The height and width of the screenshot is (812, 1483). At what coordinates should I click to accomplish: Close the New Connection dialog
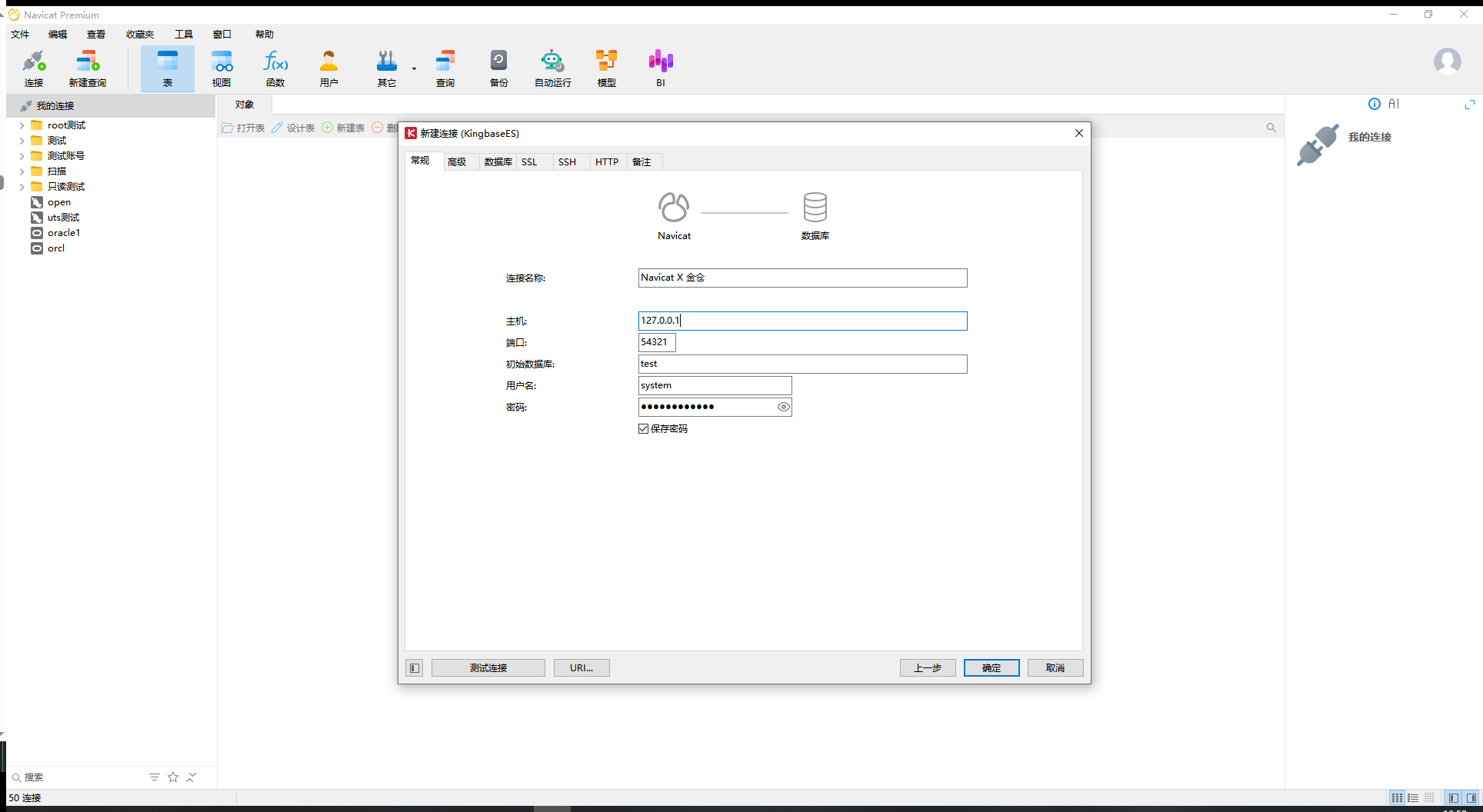click(x=1079, y=133)
